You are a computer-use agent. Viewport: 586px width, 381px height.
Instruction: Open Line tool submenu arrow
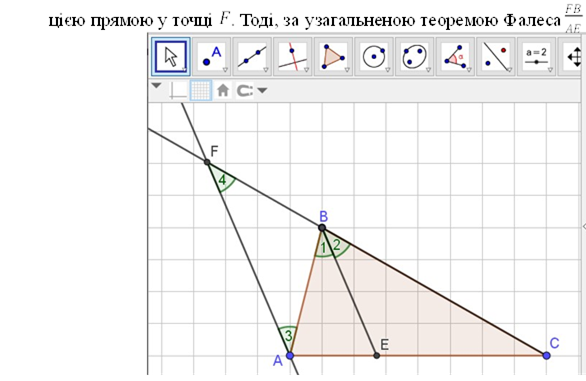266,70
